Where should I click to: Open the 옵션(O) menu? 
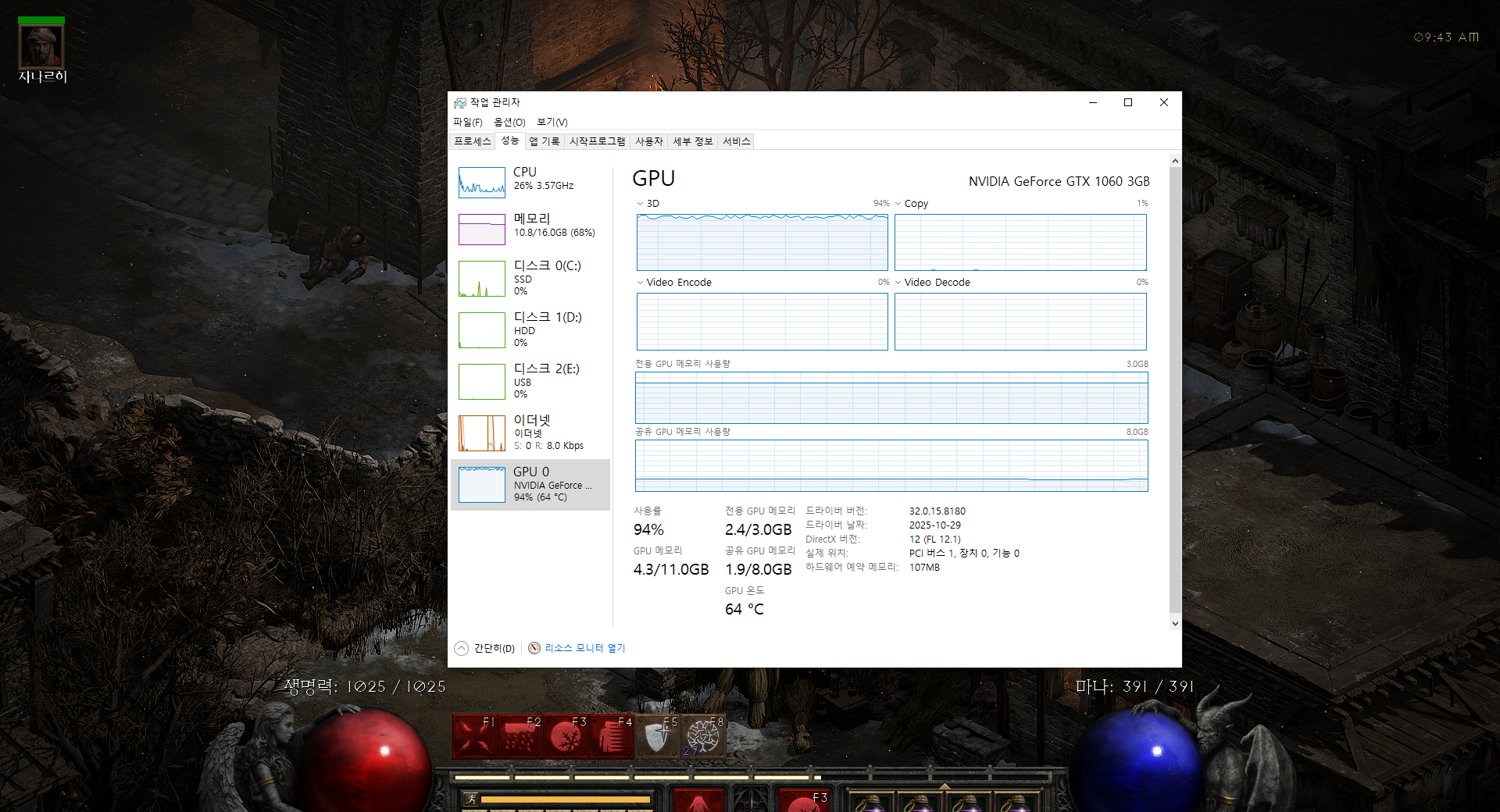click(x=509, y=122)
